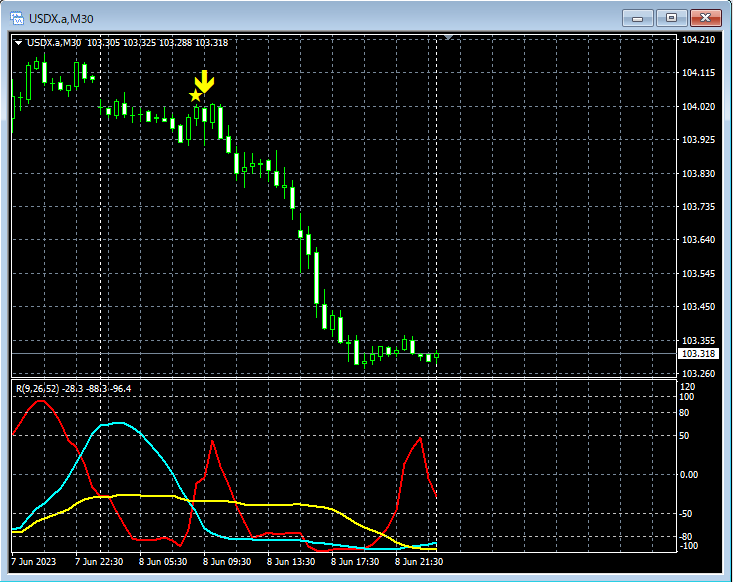Click the indicator label R(9,26,52)
The width and height of the screenshot is (734, 582).
tap(37, 389)
